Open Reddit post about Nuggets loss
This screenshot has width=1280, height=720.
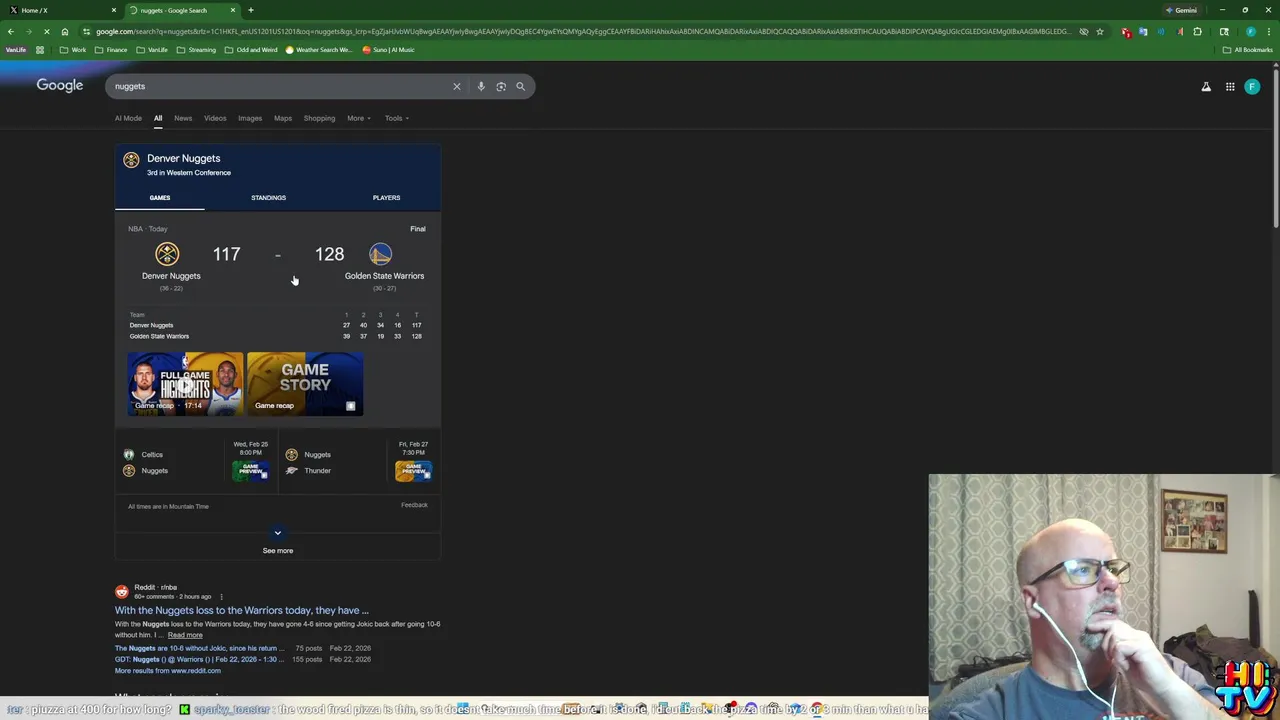[241, 610]
